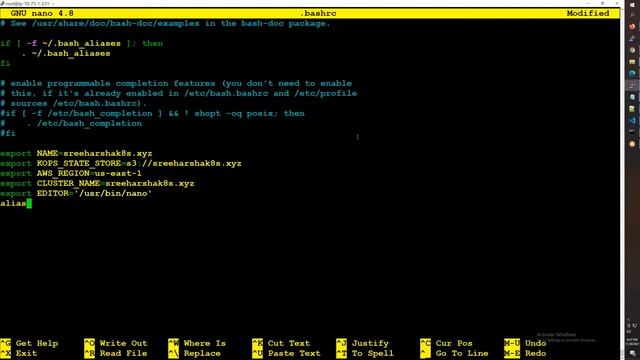Click the ^T To Spell shortcut
The height and width of the screenshot is (360, 640).
pos(365,353)
